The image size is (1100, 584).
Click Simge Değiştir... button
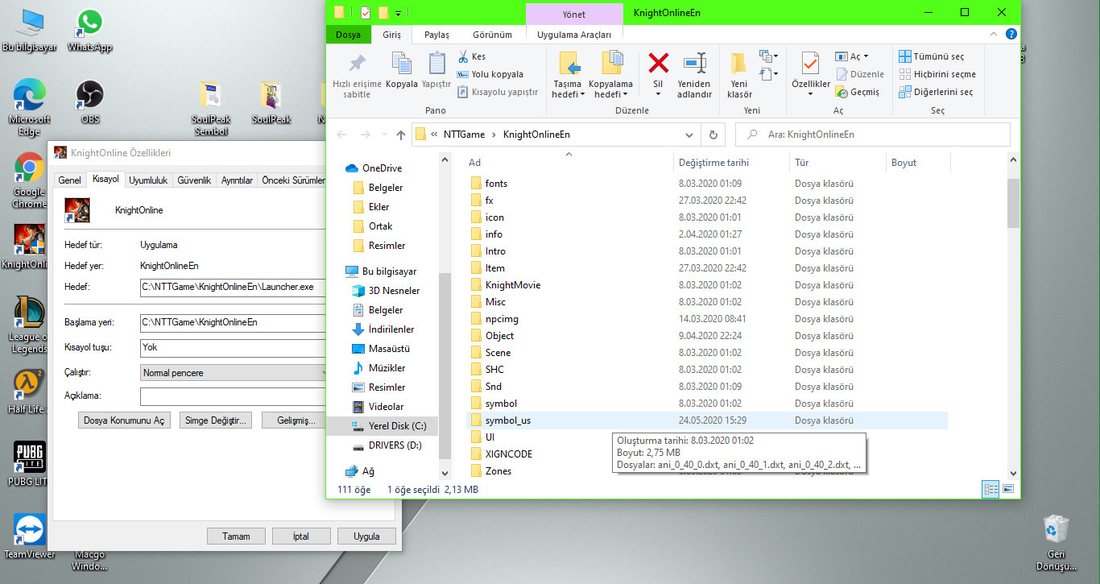click(215, 420)
